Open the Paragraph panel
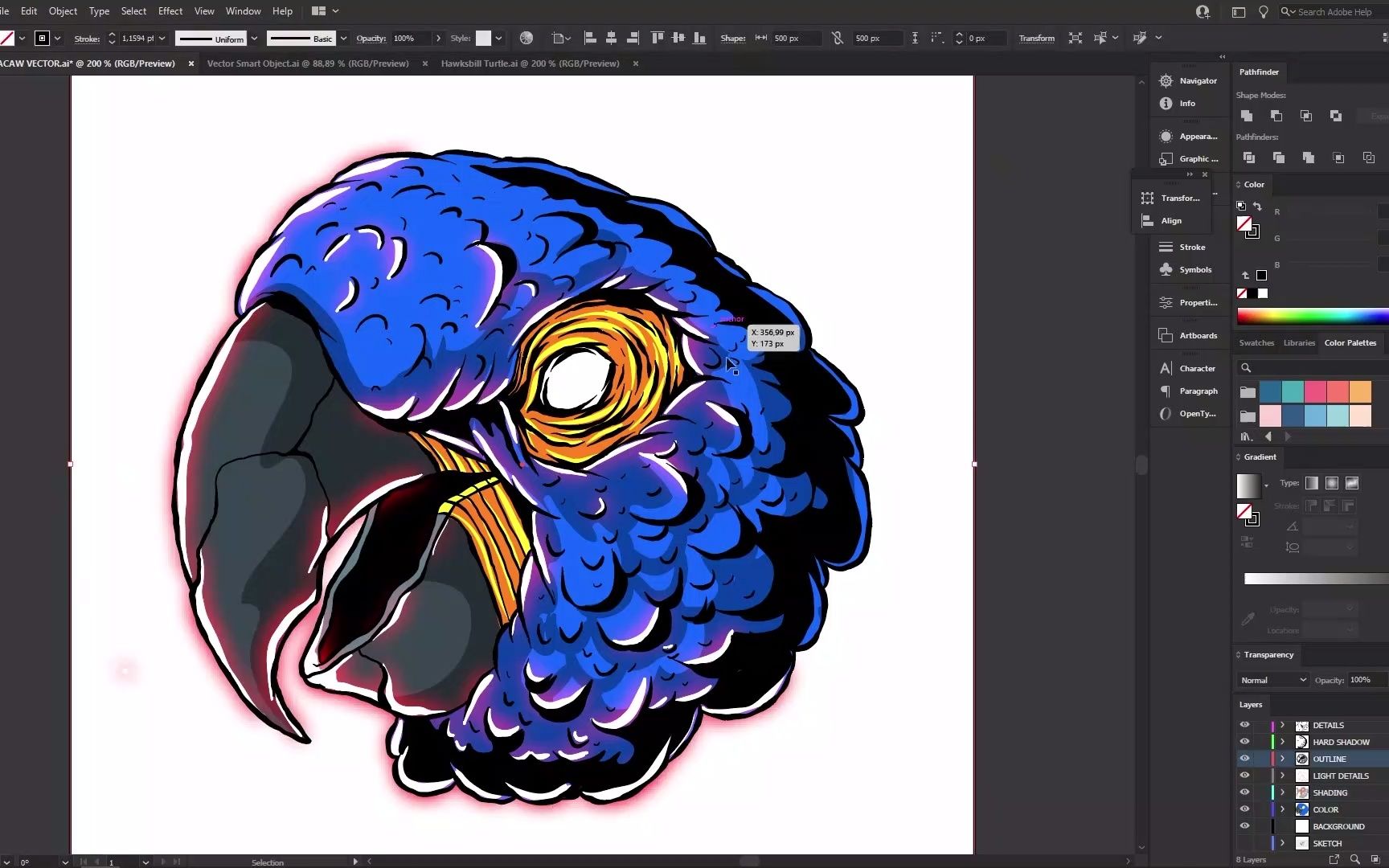Screen dimensions: 1389x868 pos(1188,391)
